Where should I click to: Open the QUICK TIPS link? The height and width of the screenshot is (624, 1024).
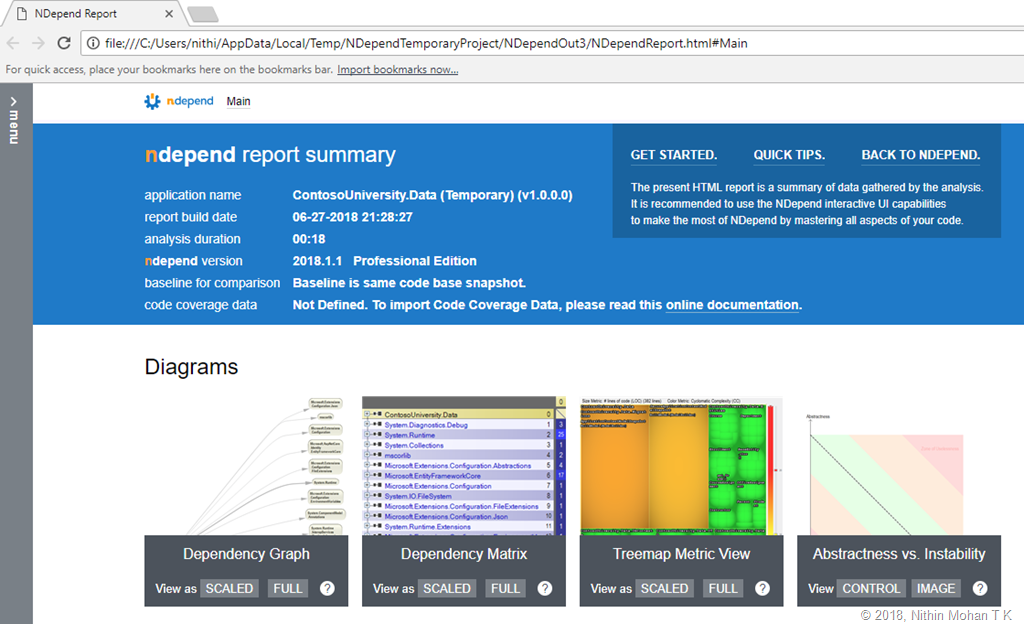pyautogui.click(x=789, y=155)
